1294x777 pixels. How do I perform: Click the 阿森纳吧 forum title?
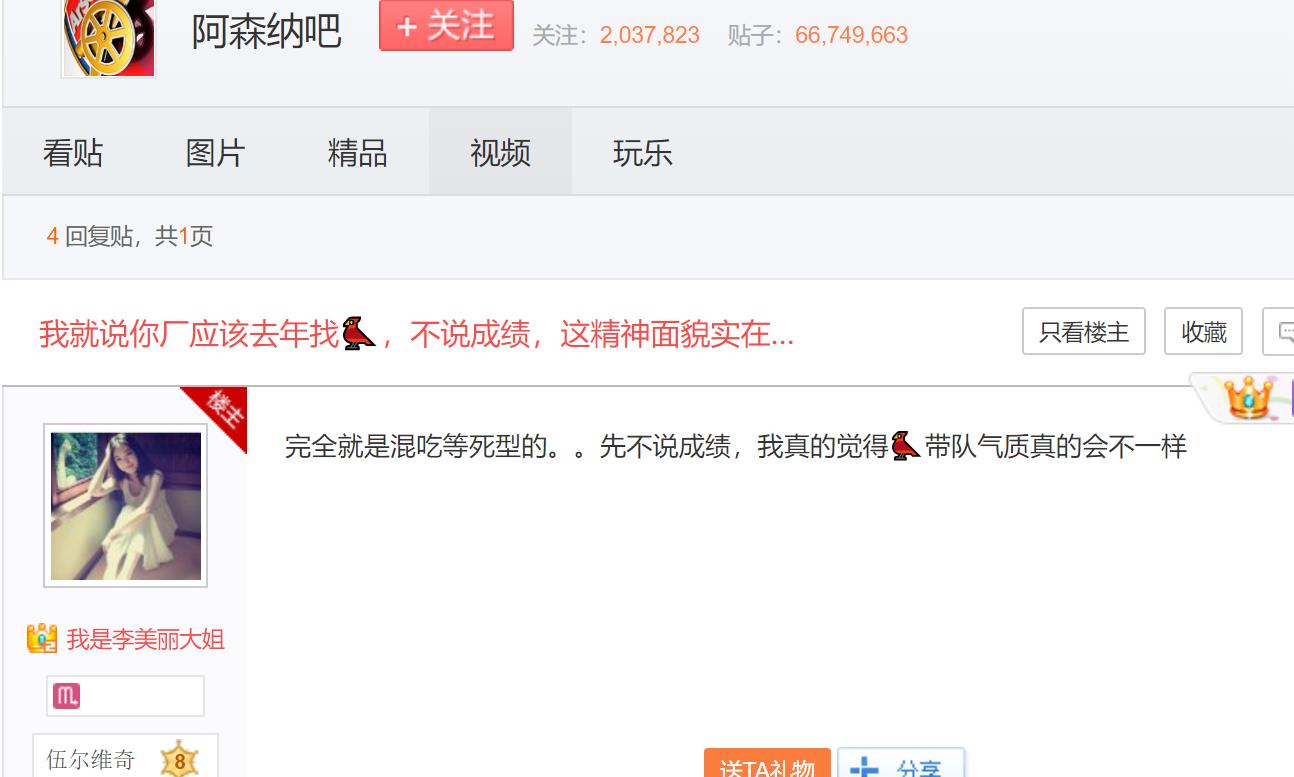267,32
